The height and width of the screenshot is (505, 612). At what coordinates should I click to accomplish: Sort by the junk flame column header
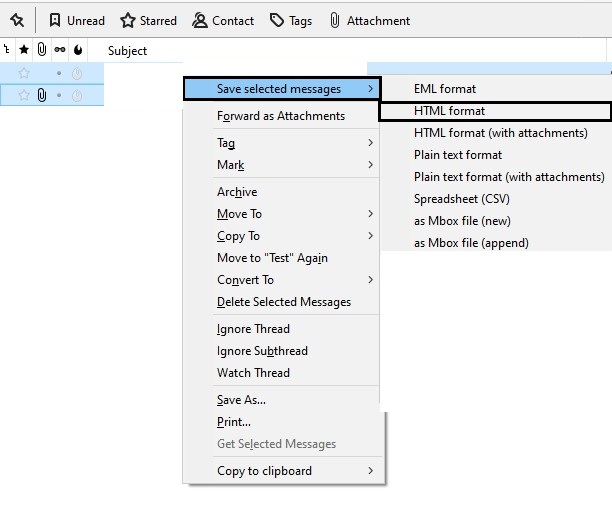pyautogui.click(x=78, y=50)
